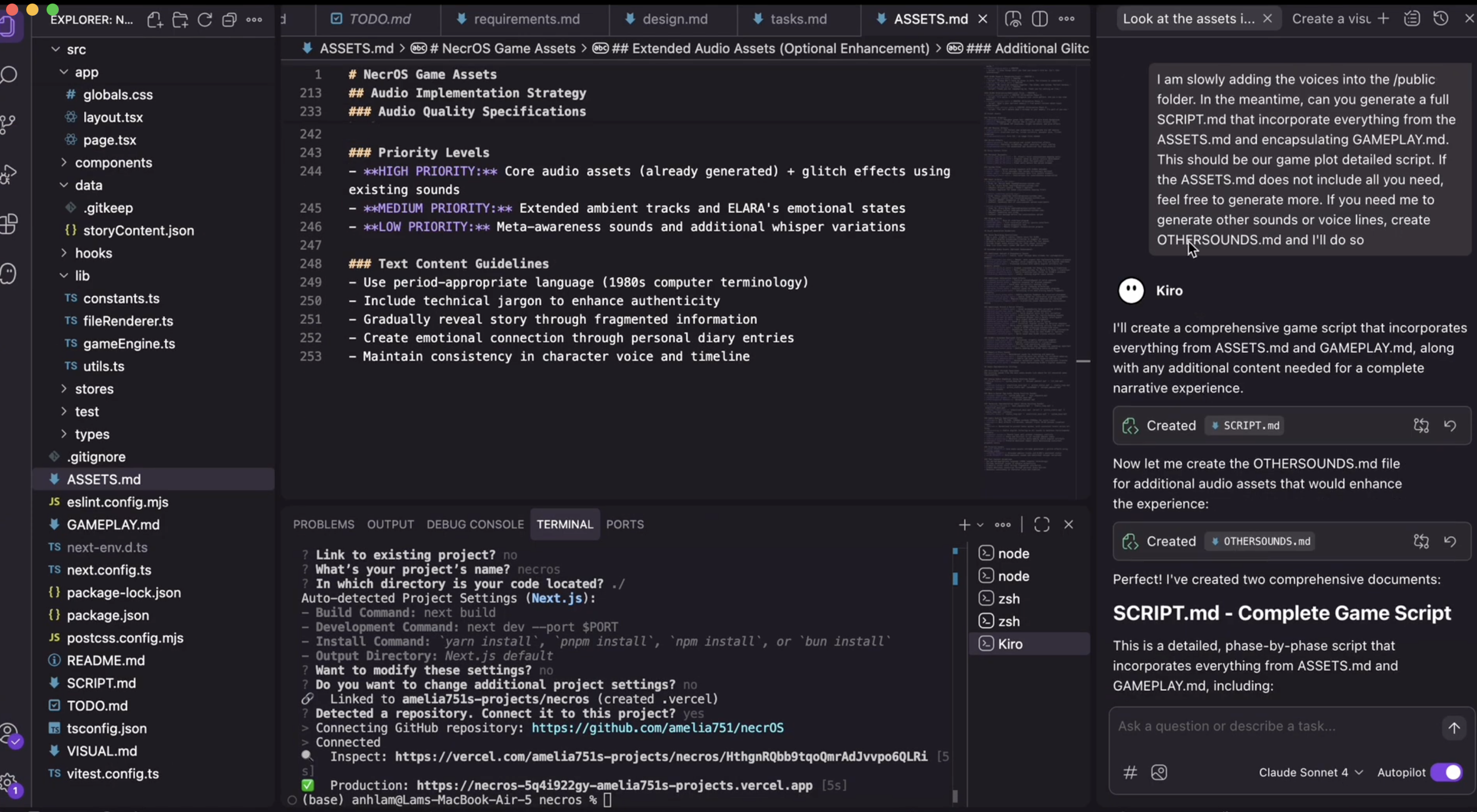Open chat history clock icon
Viewport: 1477px width, 812px height.
click(x=1441, y=19)
